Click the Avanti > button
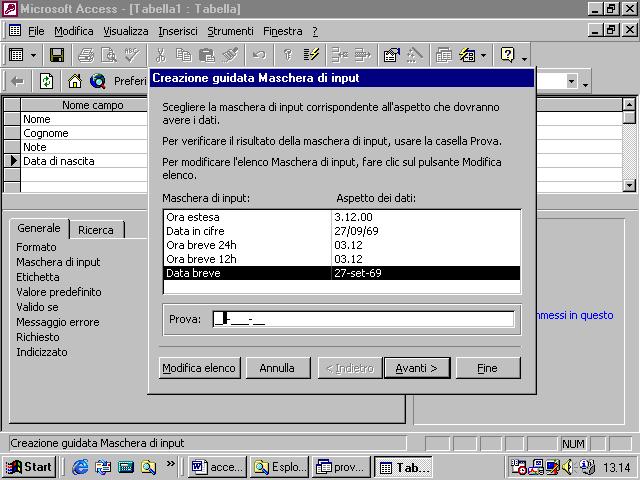Screen dimensions: 640x480 point(416,368)
